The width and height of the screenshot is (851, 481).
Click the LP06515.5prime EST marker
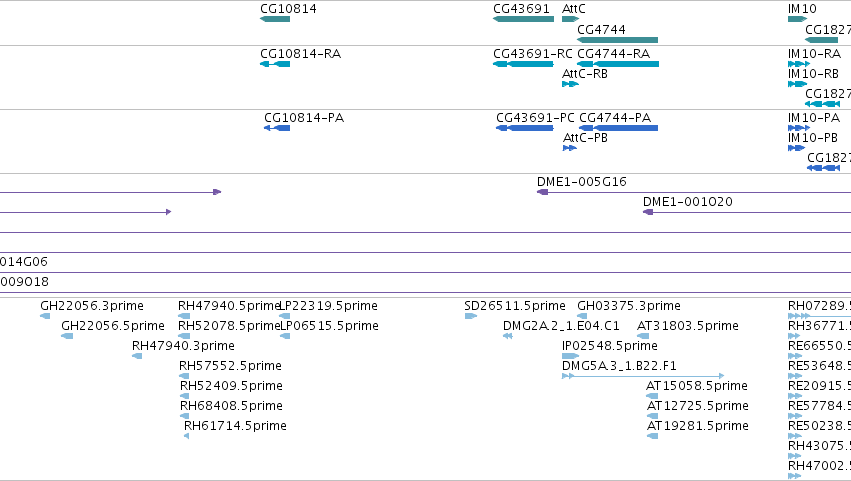(285, 336)
